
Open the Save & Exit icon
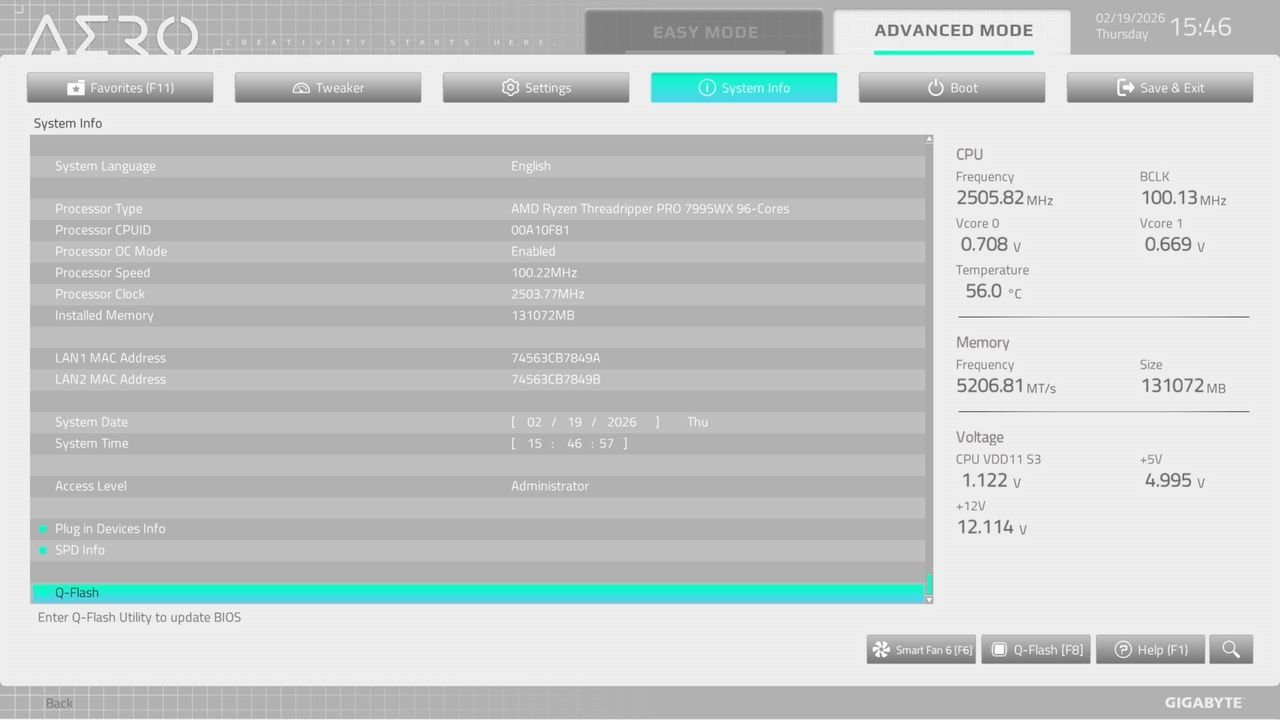[1122, 87]
